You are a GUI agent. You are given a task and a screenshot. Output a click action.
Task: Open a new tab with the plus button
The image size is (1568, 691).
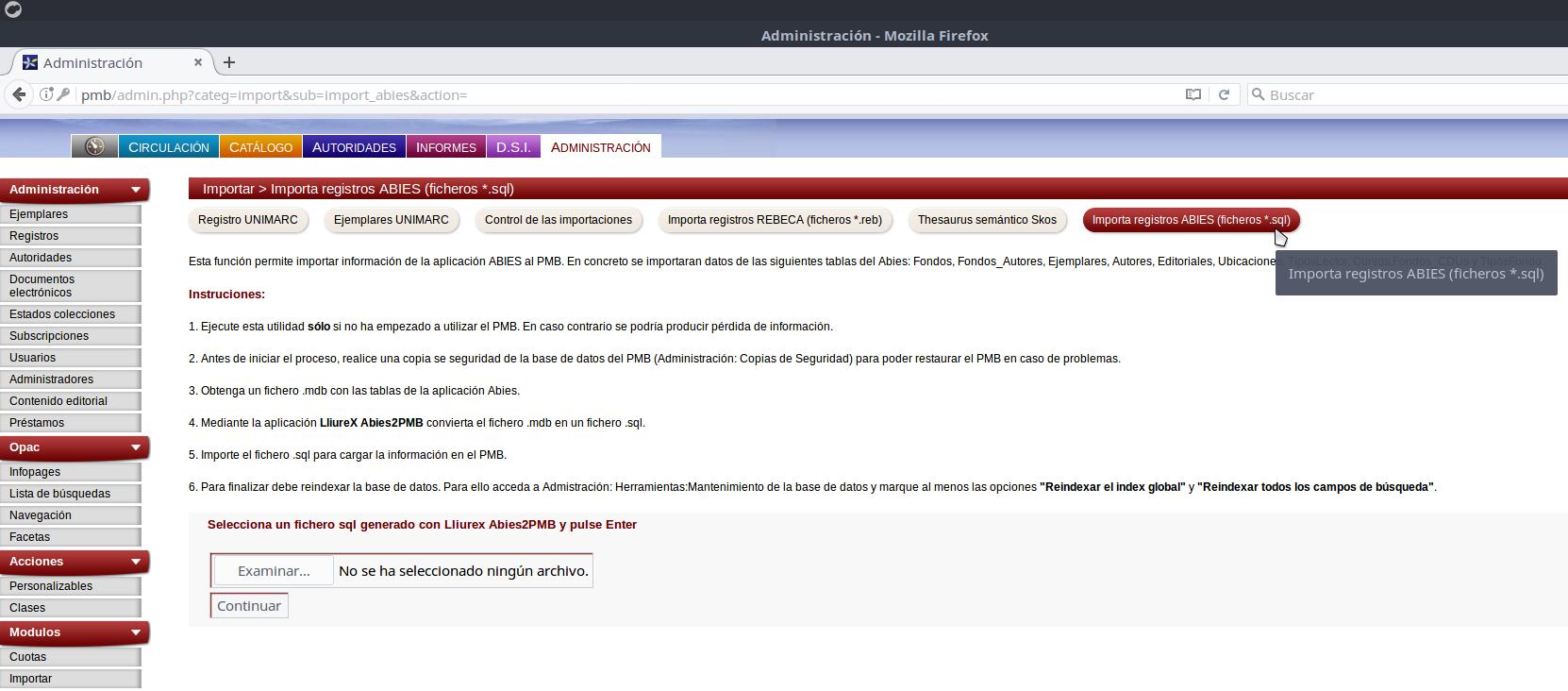tap(229, 62)
